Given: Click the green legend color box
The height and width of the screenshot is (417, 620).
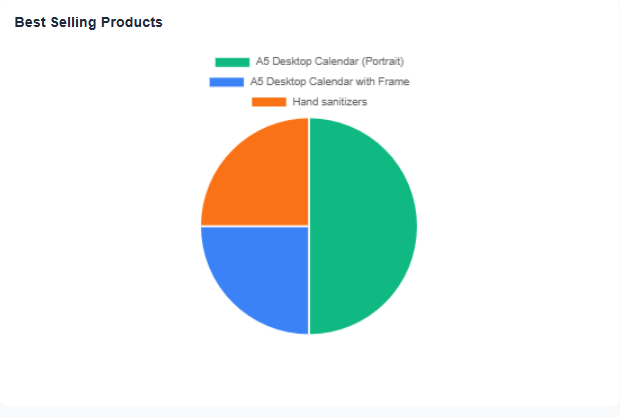Looking at the screenshot, I should coord(232,62).
